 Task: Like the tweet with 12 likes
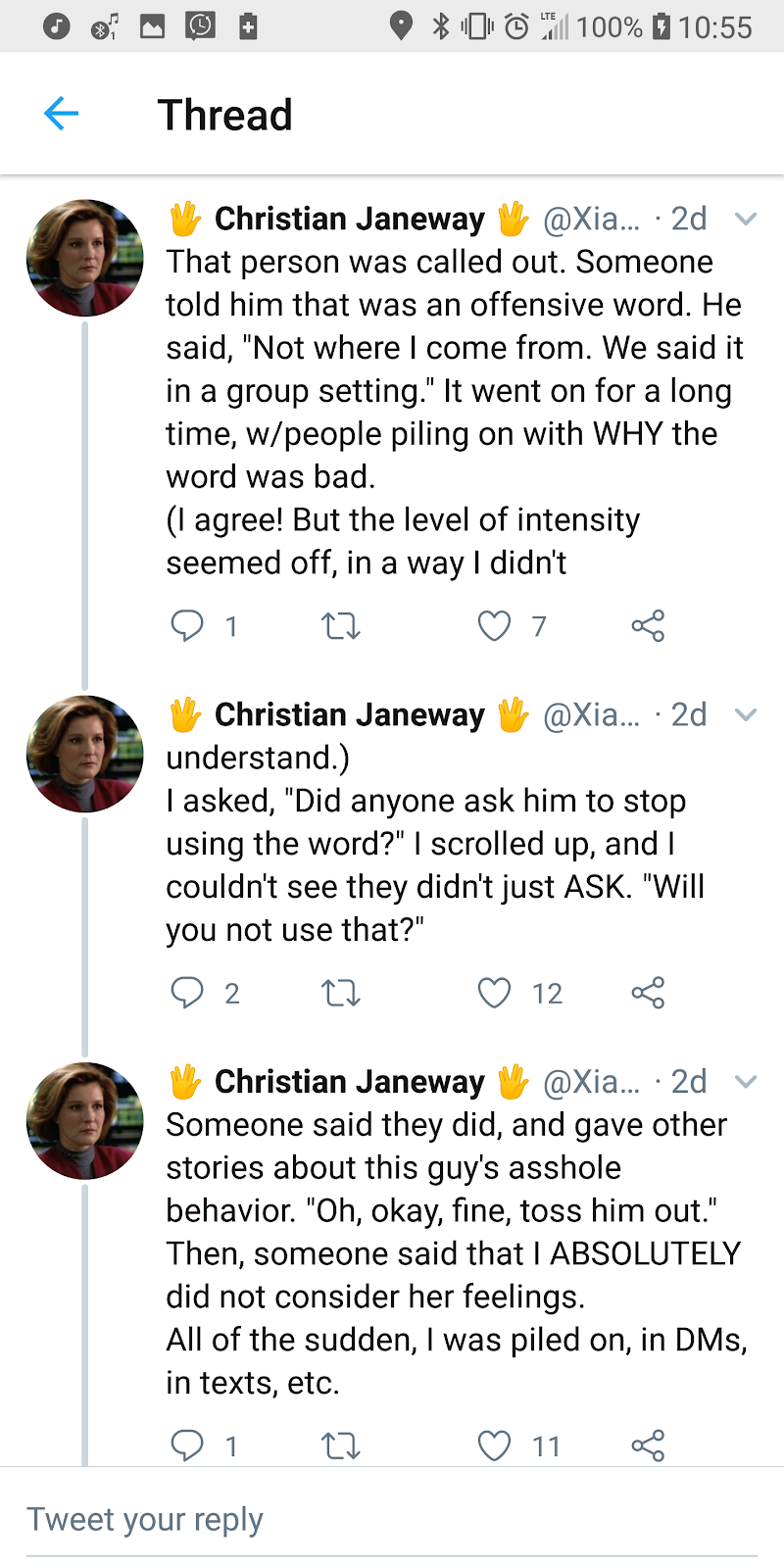point(495,993)
